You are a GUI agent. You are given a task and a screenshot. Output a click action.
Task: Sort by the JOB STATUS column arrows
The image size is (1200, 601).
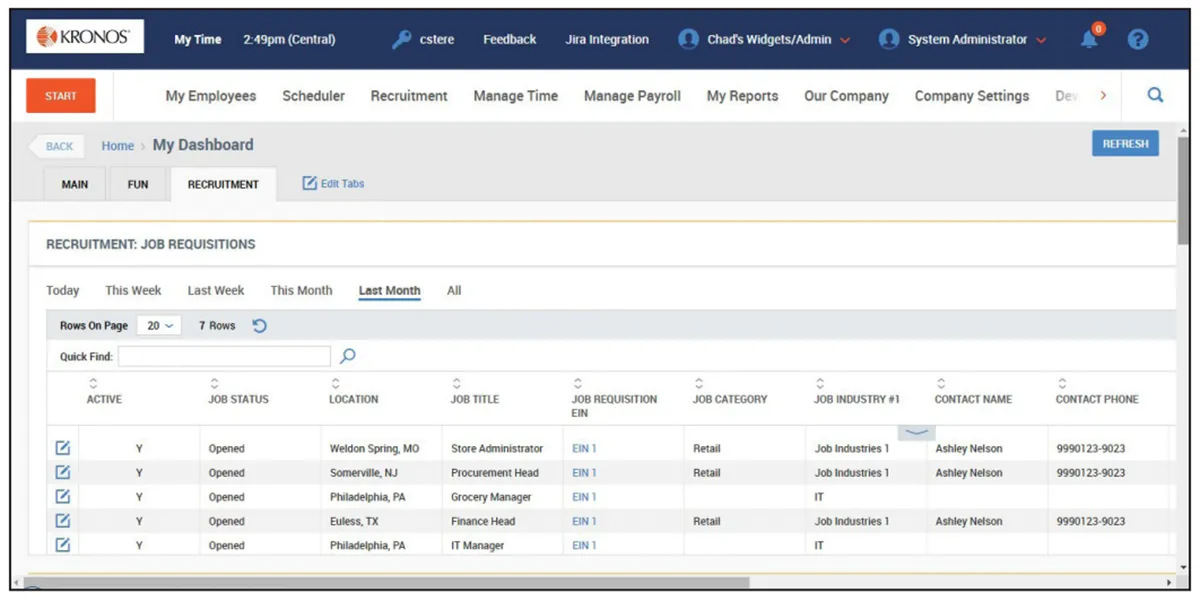click(214, 383)
